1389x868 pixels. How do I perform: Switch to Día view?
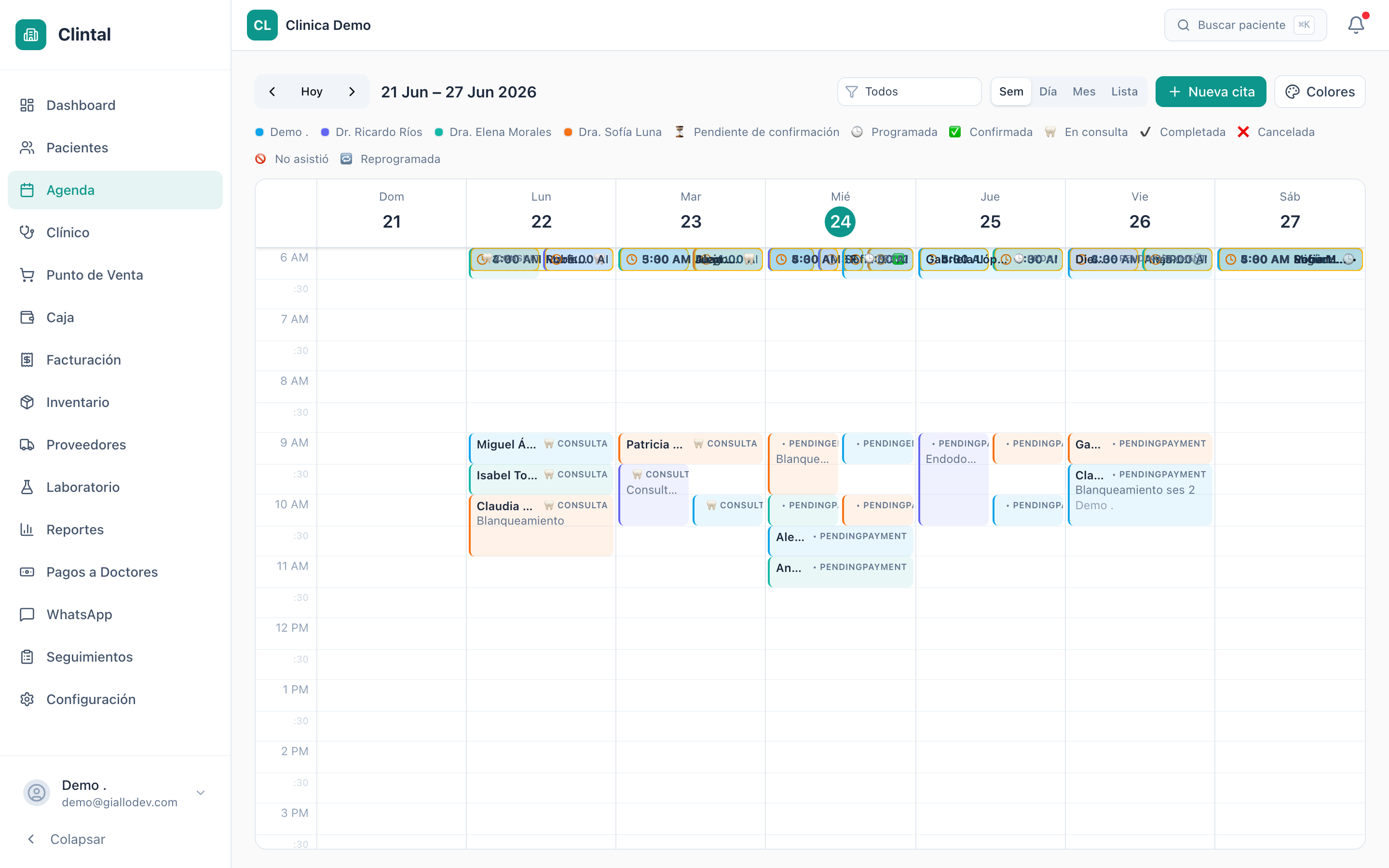click(x=1048, y=92)
